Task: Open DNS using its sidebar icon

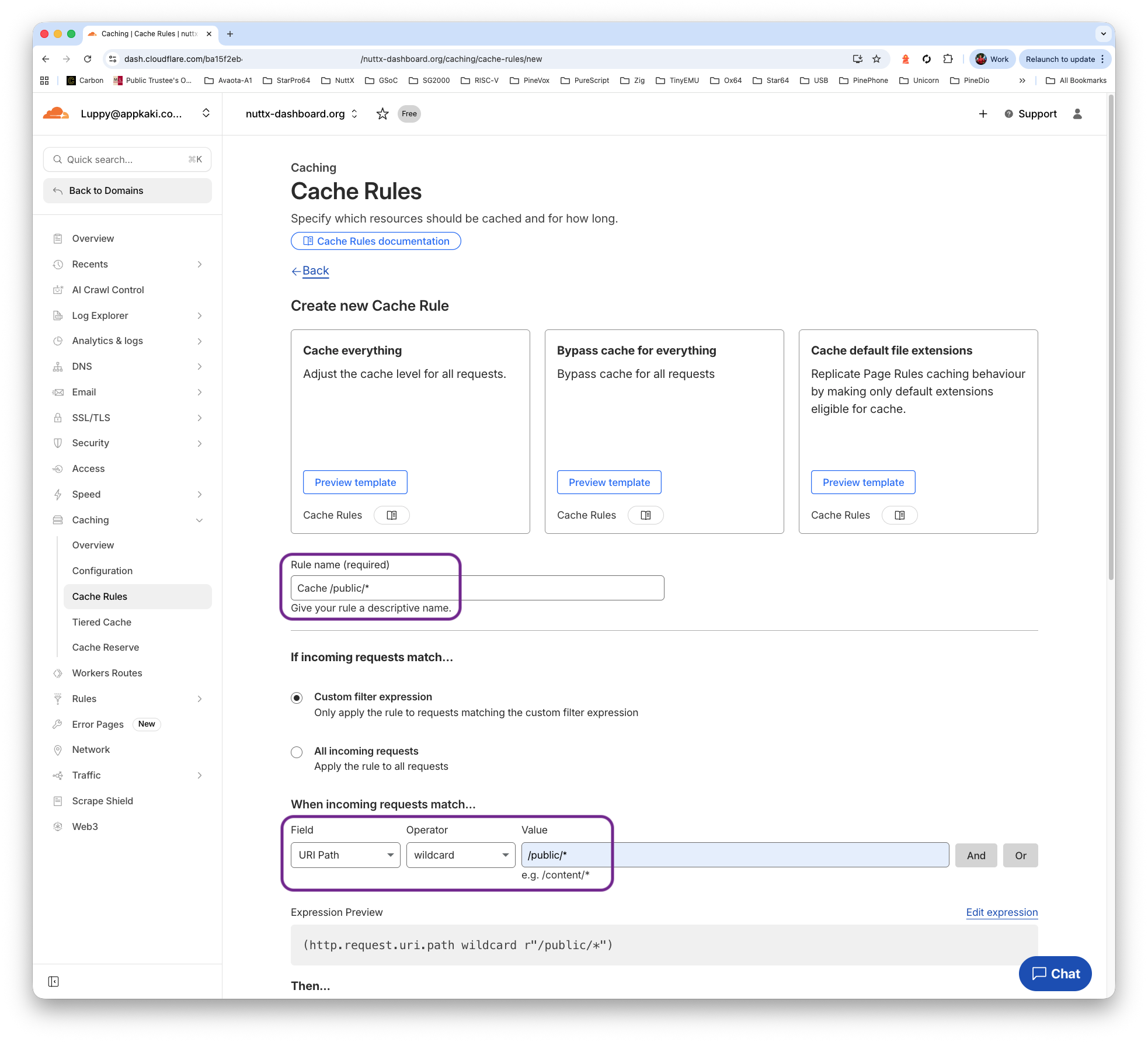Action: (58, 366)
